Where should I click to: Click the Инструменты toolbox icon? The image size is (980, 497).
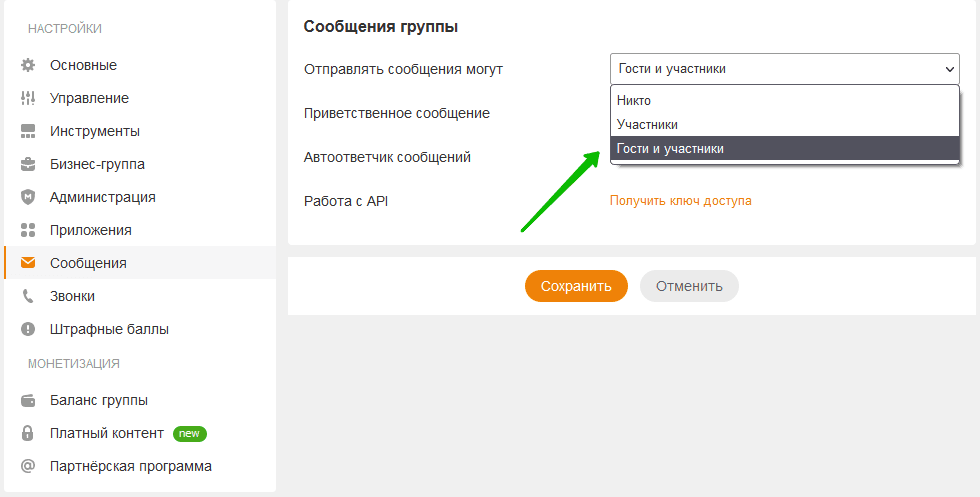point(28,131)
